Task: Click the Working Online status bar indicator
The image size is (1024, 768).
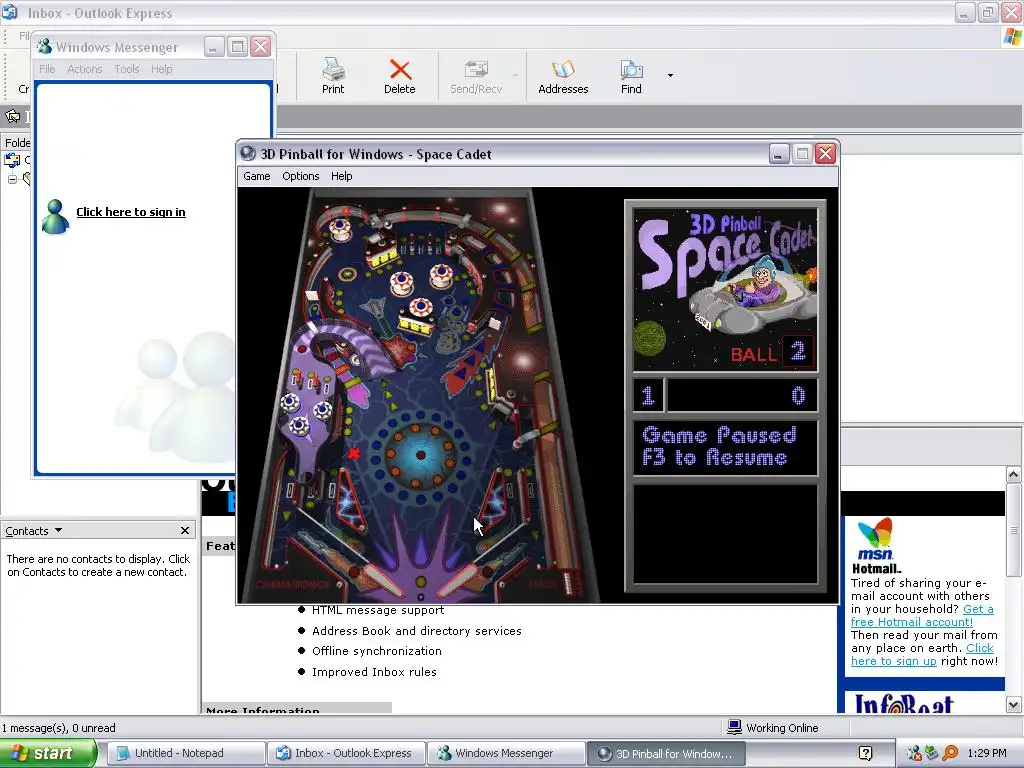Action: click(775, 728)
